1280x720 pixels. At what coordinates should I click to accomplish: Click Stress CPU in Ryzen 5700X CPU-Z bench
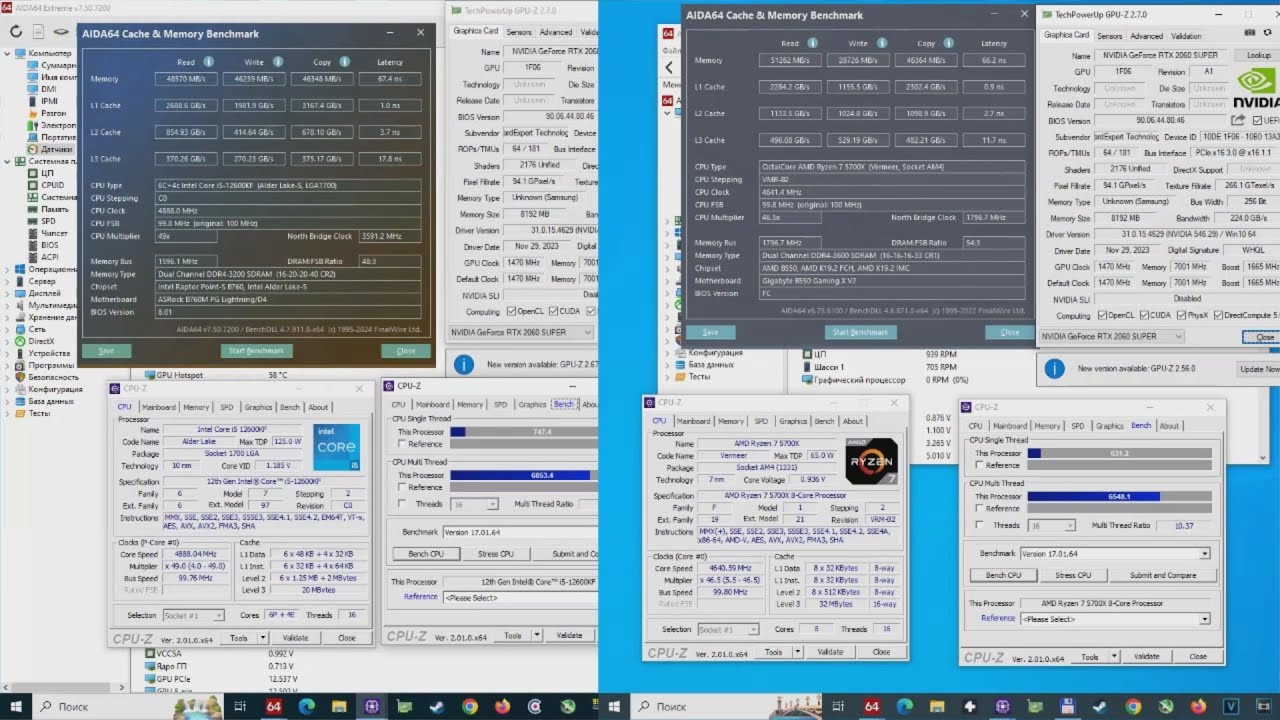[1073, 575]
